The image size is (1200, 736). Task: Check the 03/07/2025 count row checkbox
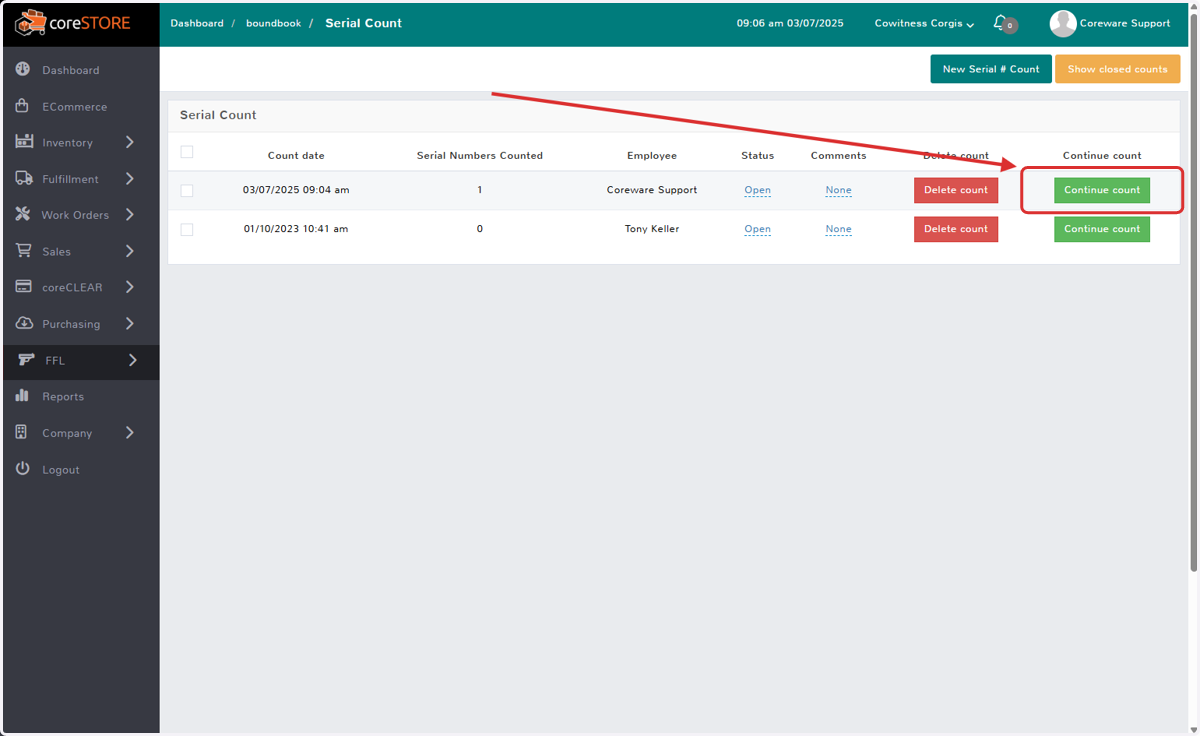(187, 190)
